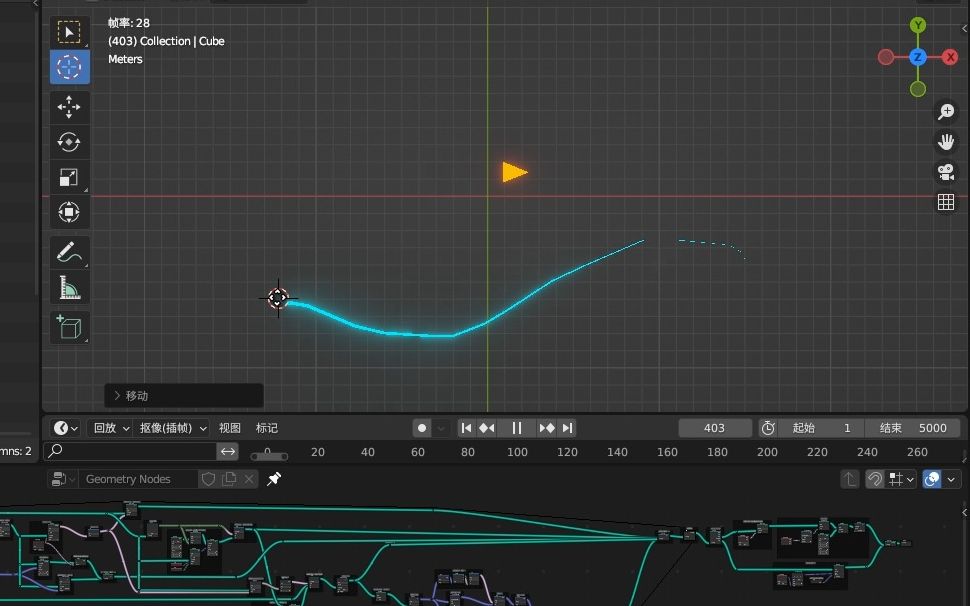970x606 pixels.
Task: Toggle snapping magnet in node editor header
Action: (873, 479)
